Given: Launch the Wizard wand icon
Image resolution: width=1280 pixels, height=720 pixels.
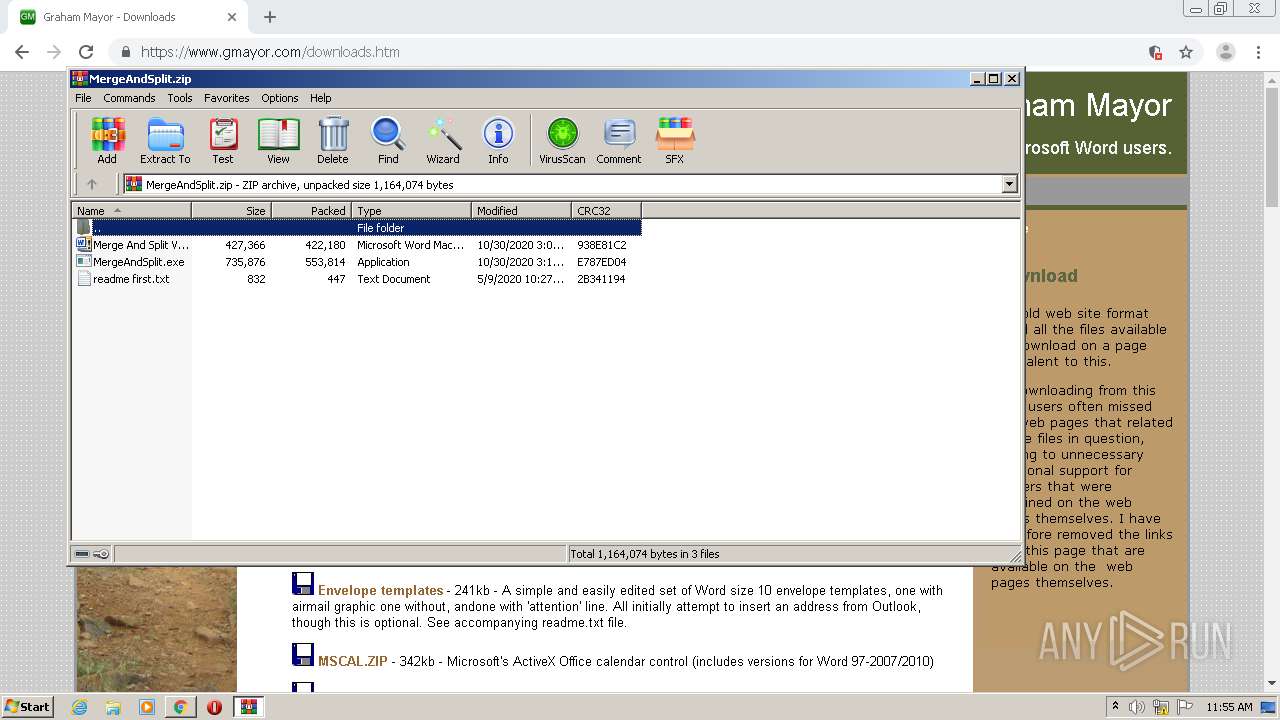Looking at the screenshot, I should 443,140.
